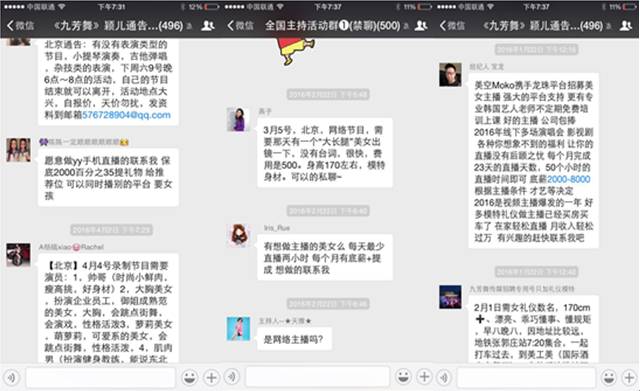Image resolution: width=640 pixels, height=391 pixels.
Task: Tap the emoji icon in the leftmost chat bar
Action: coord(190,377)
